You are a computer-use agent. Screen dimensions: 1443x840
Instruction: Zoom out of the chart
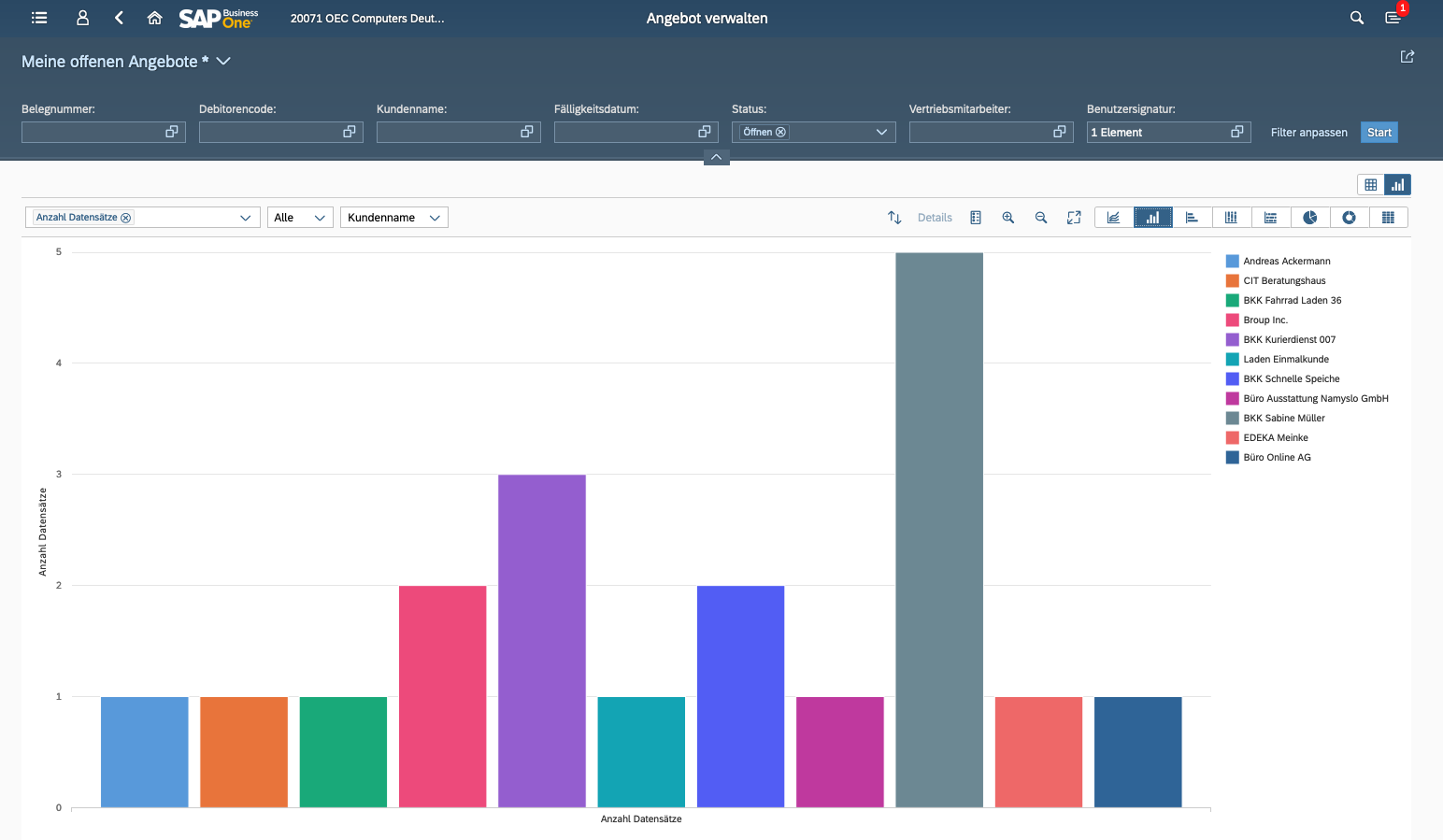click(1041, 218)
